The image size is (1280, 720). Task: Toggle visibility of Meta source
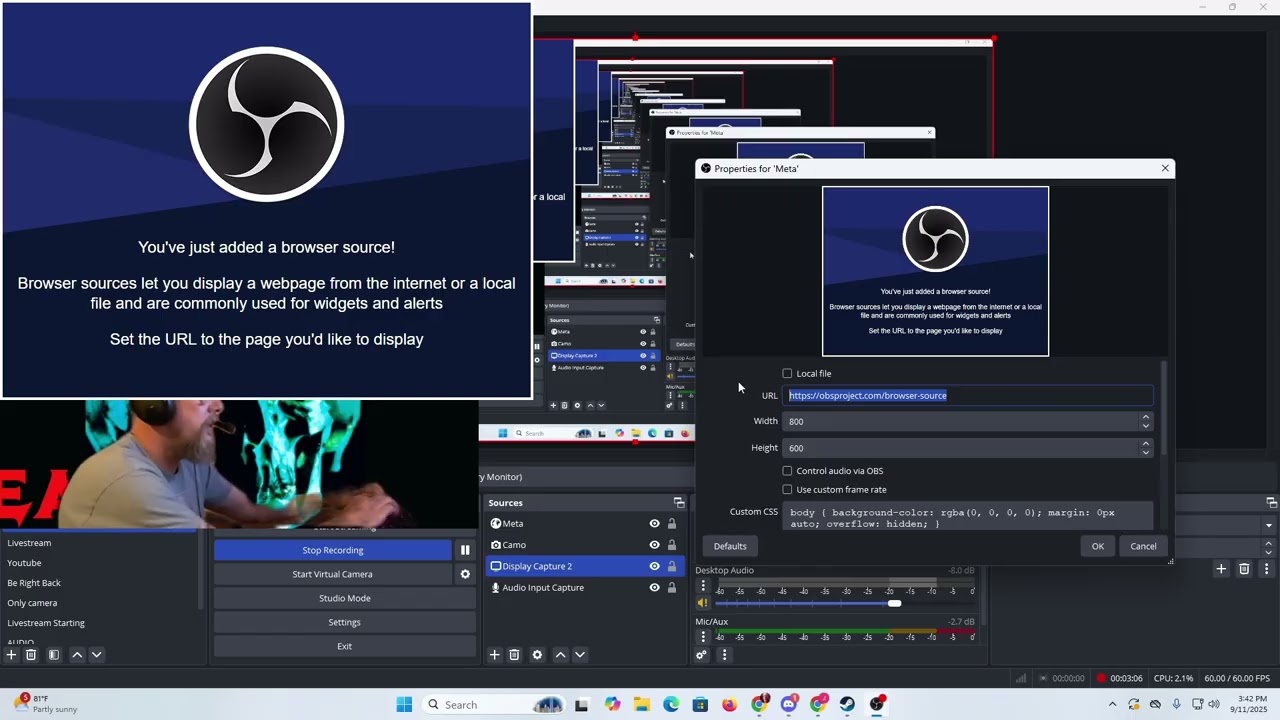(654, 523)
